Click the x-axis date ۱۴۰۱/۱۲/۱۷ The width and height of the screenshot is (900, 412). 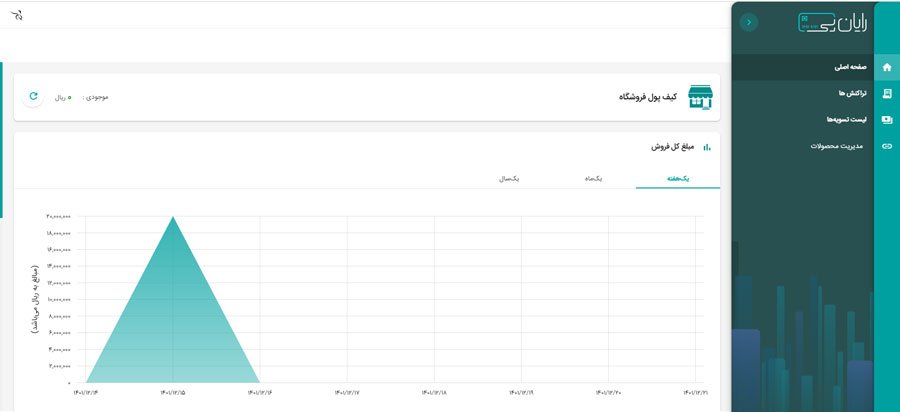click(x=347, y=392)
